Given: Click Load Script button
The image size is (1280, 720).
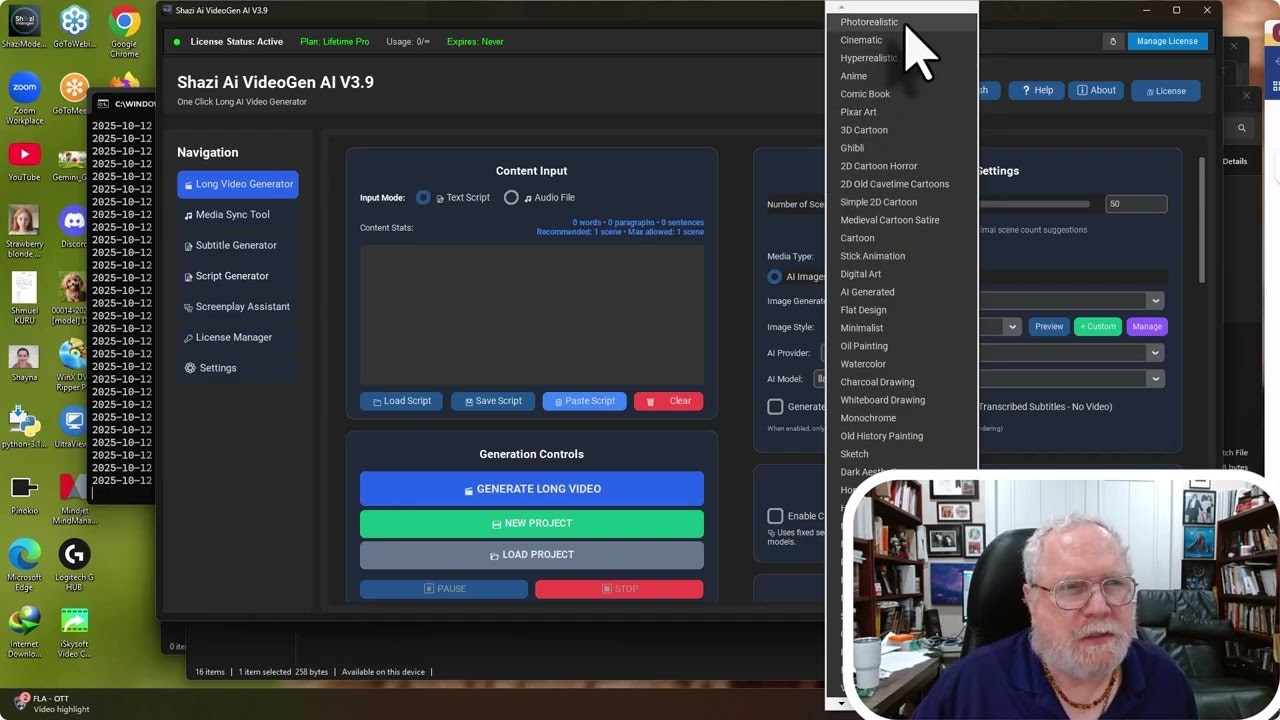Looking at the screenshot, I should 401,401.
